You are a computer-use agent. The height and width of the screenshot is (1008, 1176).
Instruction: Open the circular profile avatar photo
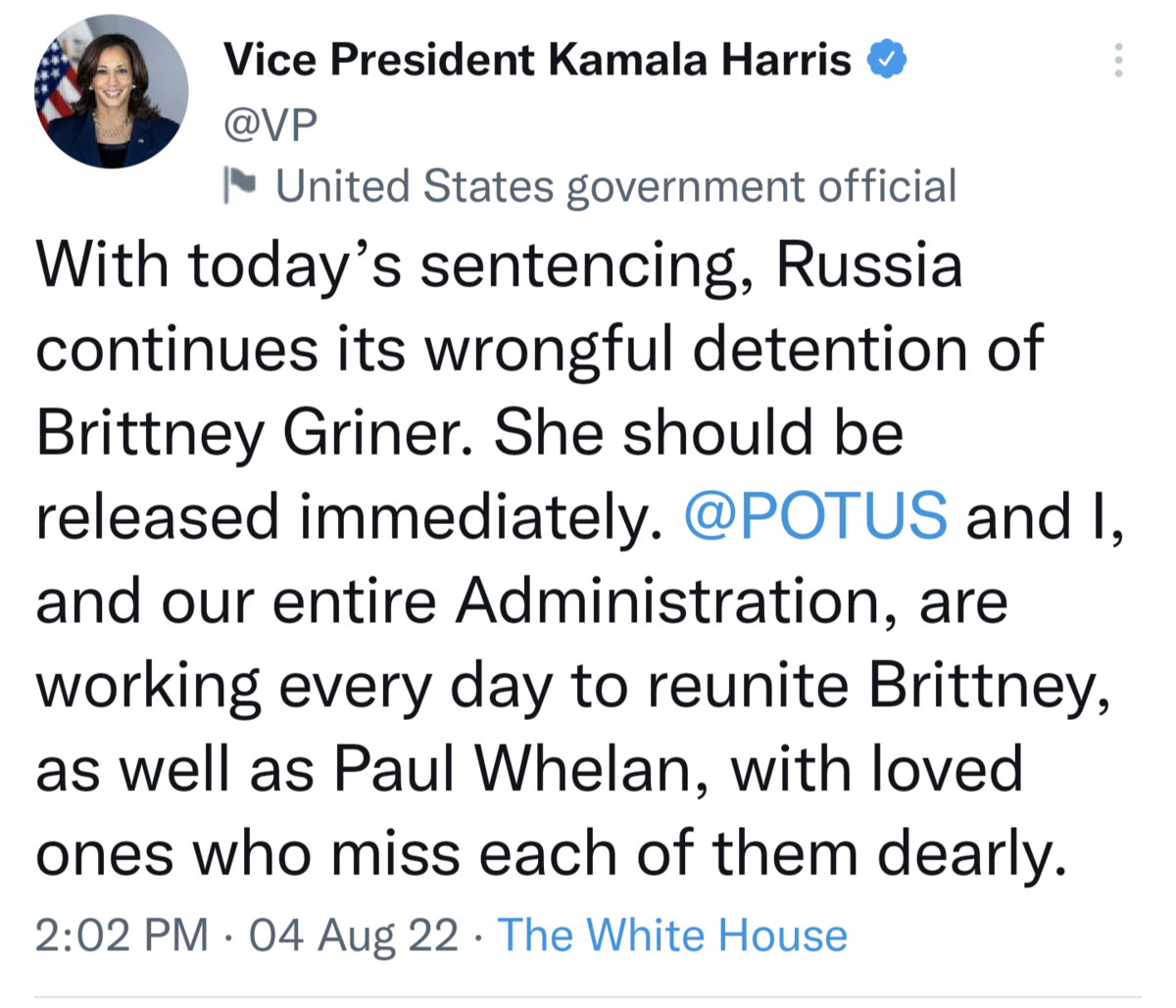click(x=112, y=91)
